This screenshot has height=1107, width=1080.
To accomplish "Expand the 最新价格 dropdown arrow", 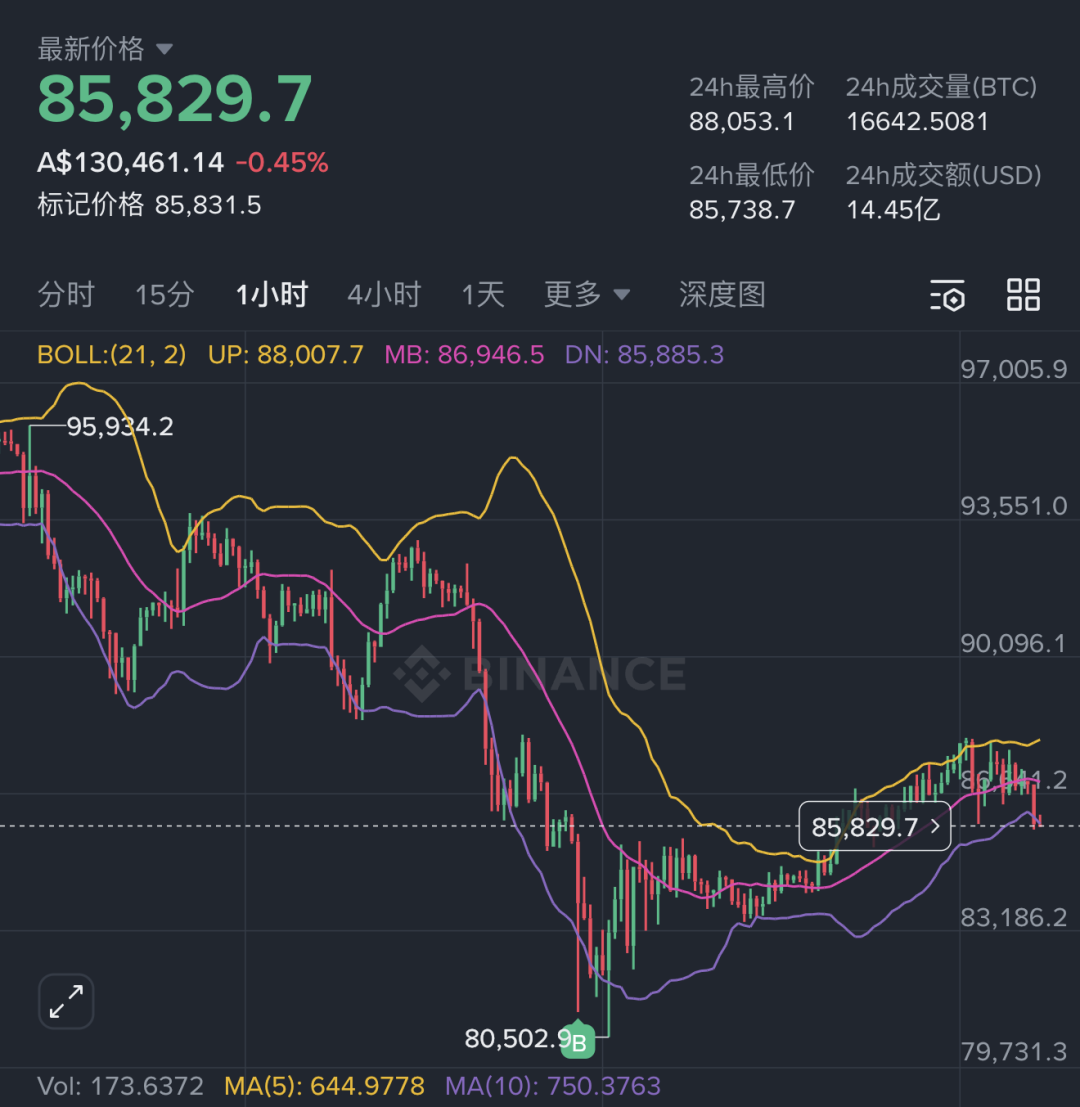I will 164,49.
